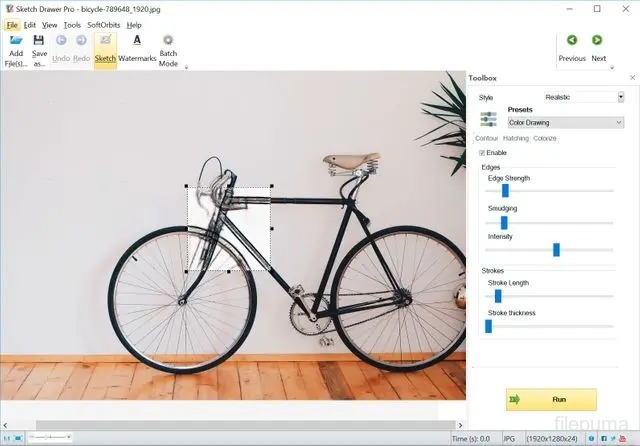This screenshot has height=446, width=640.
Task: Click the Save as floppy disk icon
Action: 39,41
